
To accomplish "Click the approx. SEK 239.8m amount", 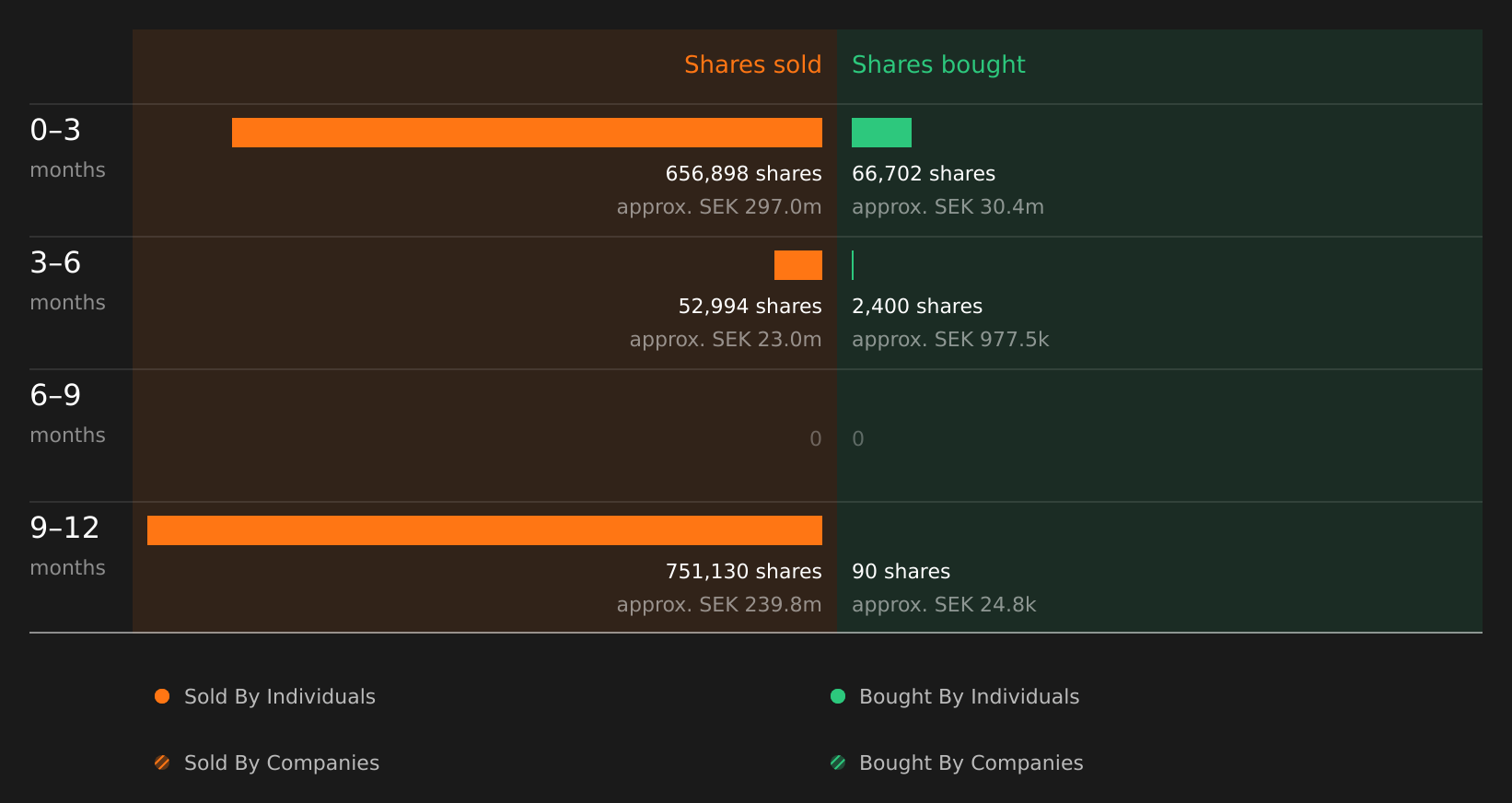I will [719, 605].
